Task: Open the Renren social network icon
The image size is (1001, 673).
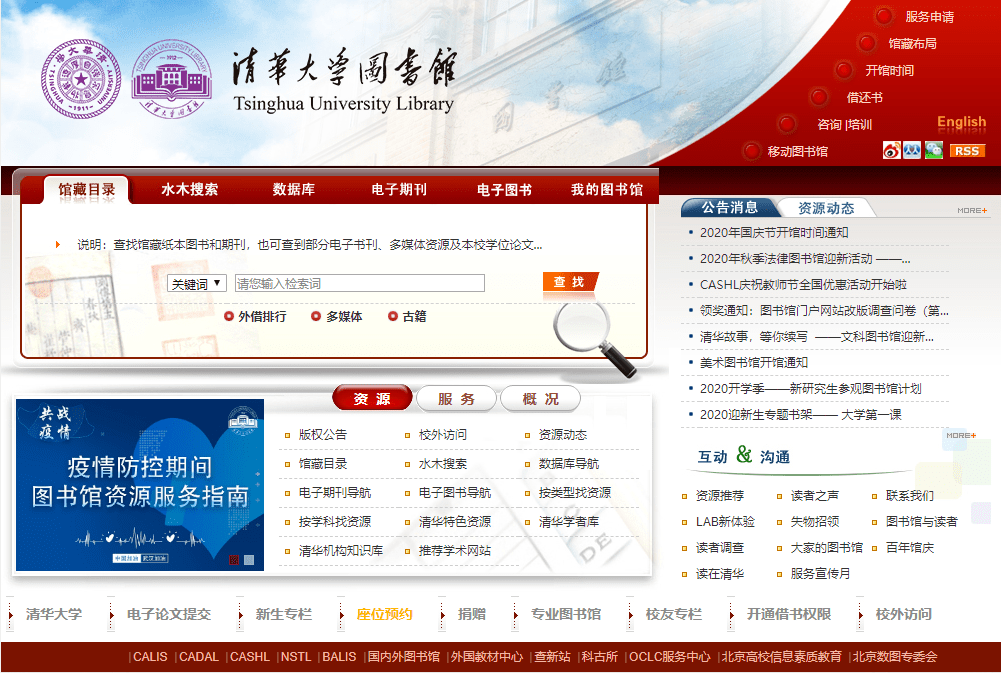Action: coord(912,150)
